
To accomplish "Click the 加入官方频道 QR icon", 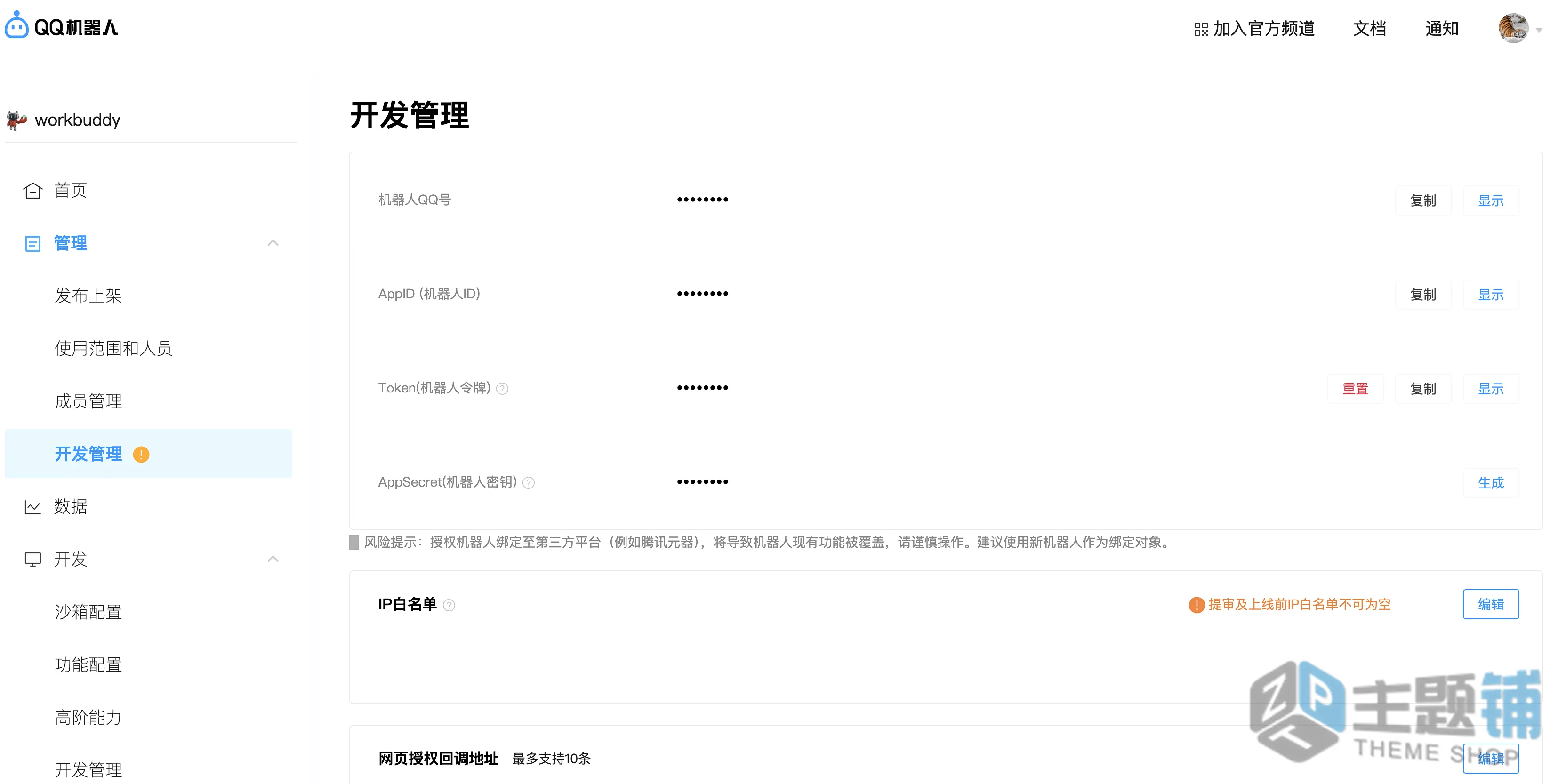I will 1201,29.
